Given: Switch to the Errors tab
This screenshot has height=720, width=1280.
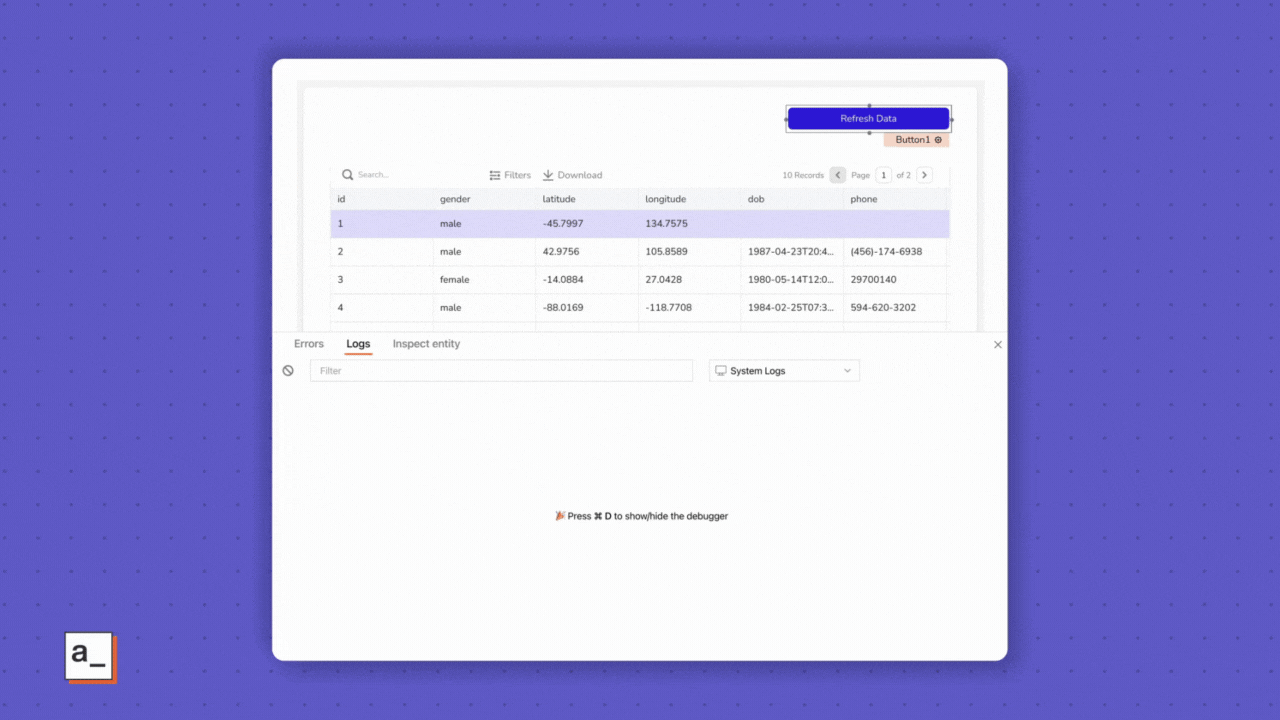Looking at the screenshot, I should pos(309,344).
